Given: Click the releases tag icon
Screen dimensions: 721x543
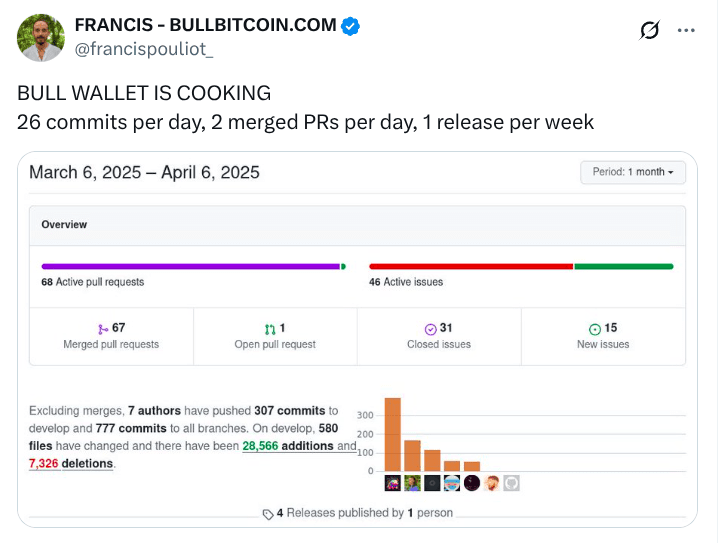Looking at the screenshot, I should point(268,514).
